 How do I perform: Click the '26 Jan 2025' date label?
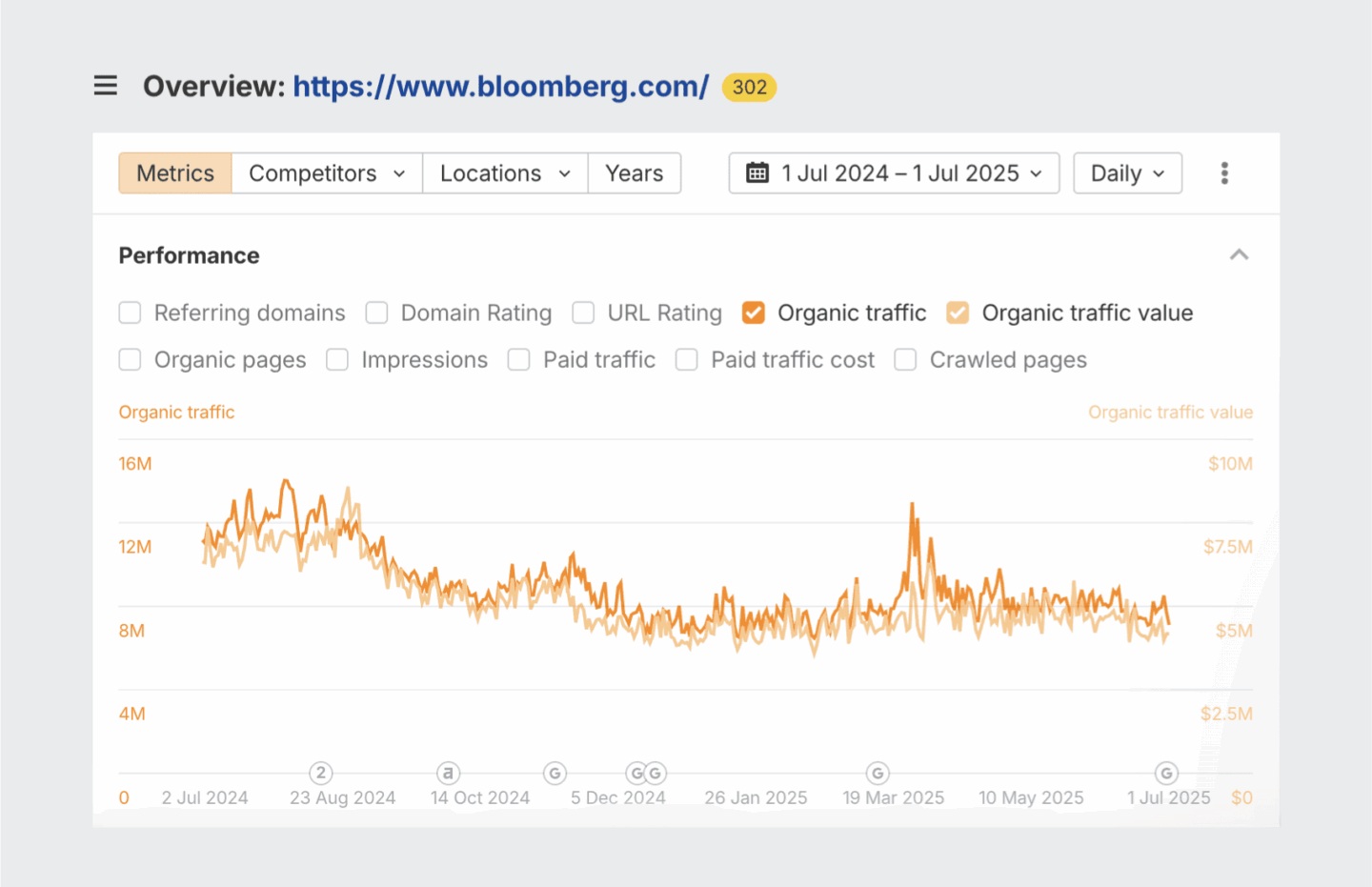(756, 797)
